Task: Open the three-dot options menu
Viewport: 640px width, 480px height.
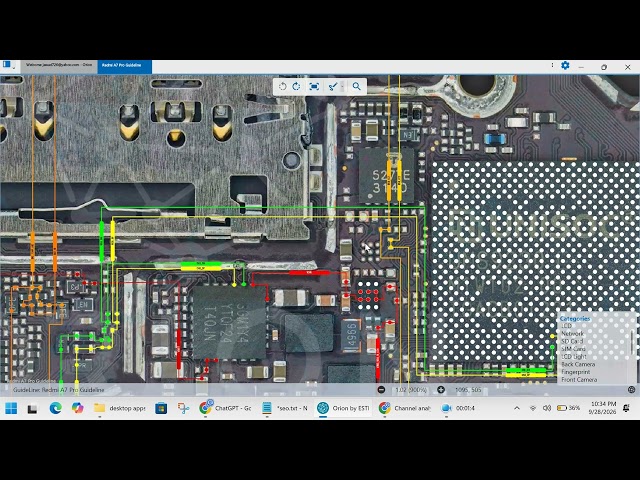Action: [x=552, y=65]
